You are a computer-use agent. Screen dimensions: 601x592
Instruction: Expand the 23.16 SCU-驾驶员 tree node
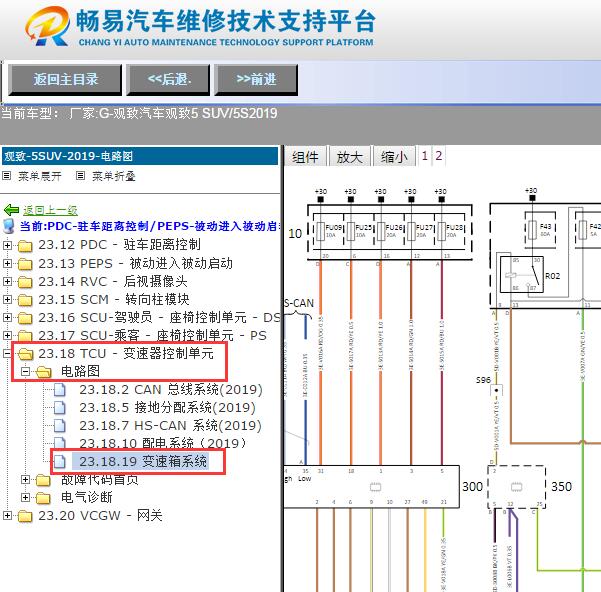pyautogui.click(x=7, y=318)
